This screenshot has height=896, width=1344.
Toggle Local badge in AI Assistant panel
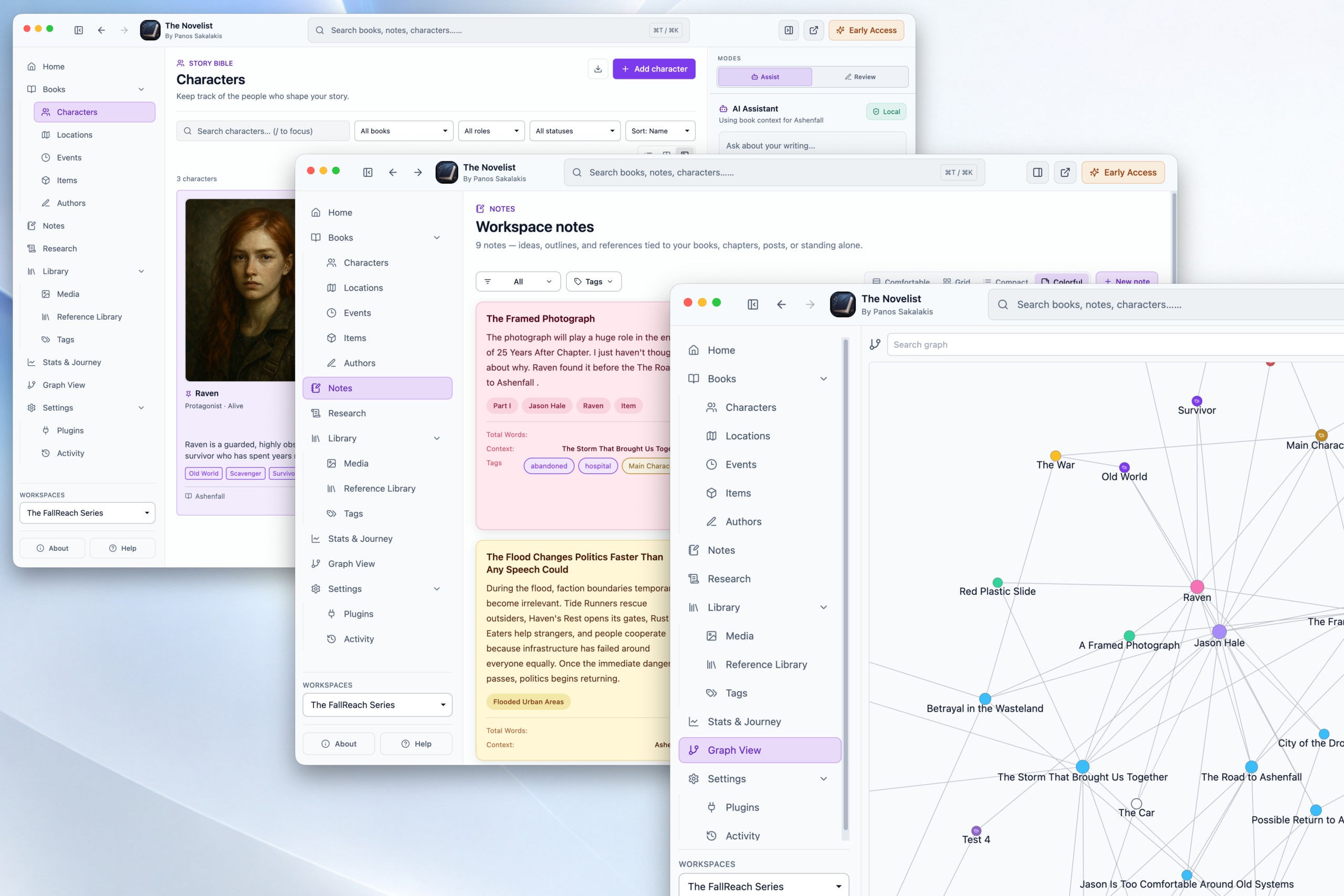click(x=886, y=111)
